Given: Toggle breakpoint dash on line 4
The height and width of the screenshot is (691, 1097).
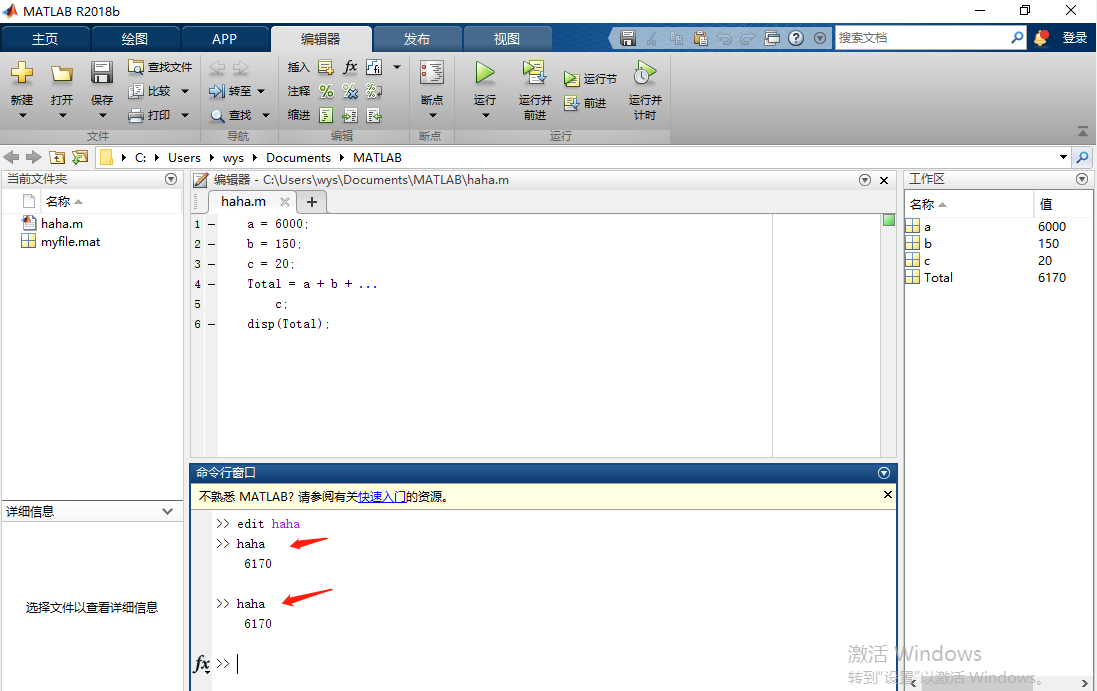Looking at the screenshot, I should tap(211, 284).
